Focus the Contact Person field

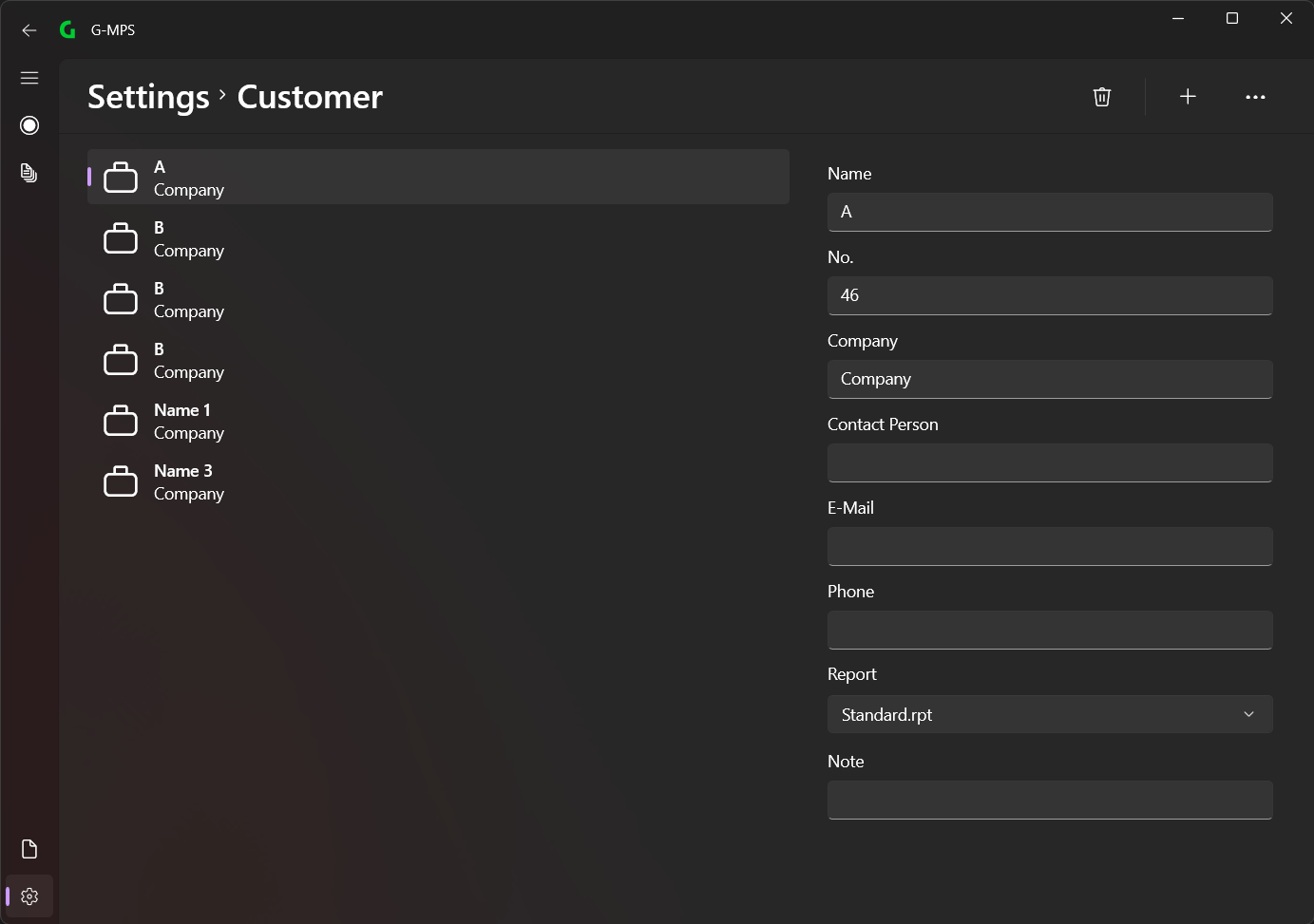[x=1050, y=463]
